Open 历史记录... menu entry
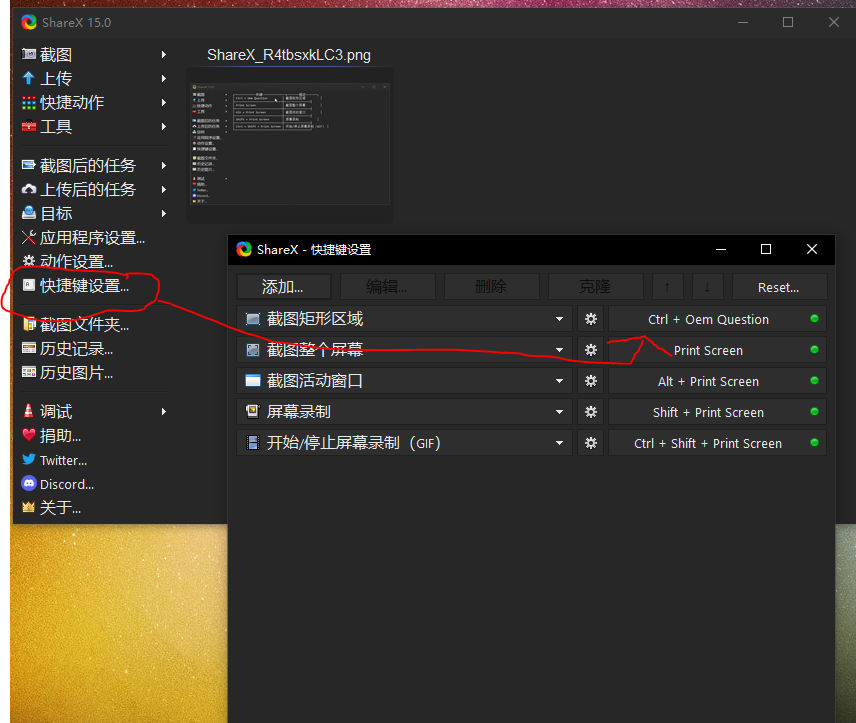The height and width of the screenshot is (723, 856). 94,348
